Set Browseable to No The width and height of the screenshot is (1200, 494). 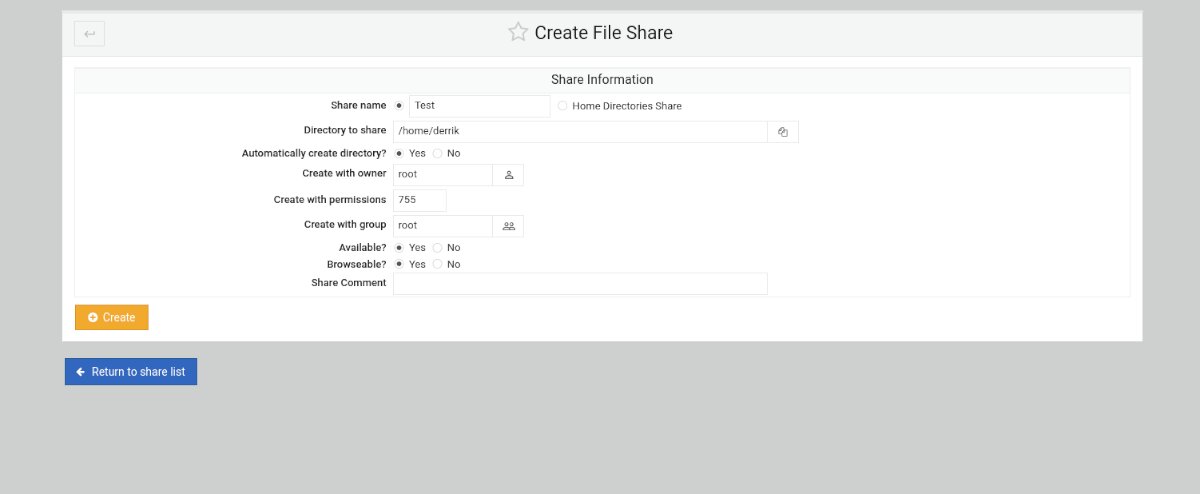click(438, 265)
